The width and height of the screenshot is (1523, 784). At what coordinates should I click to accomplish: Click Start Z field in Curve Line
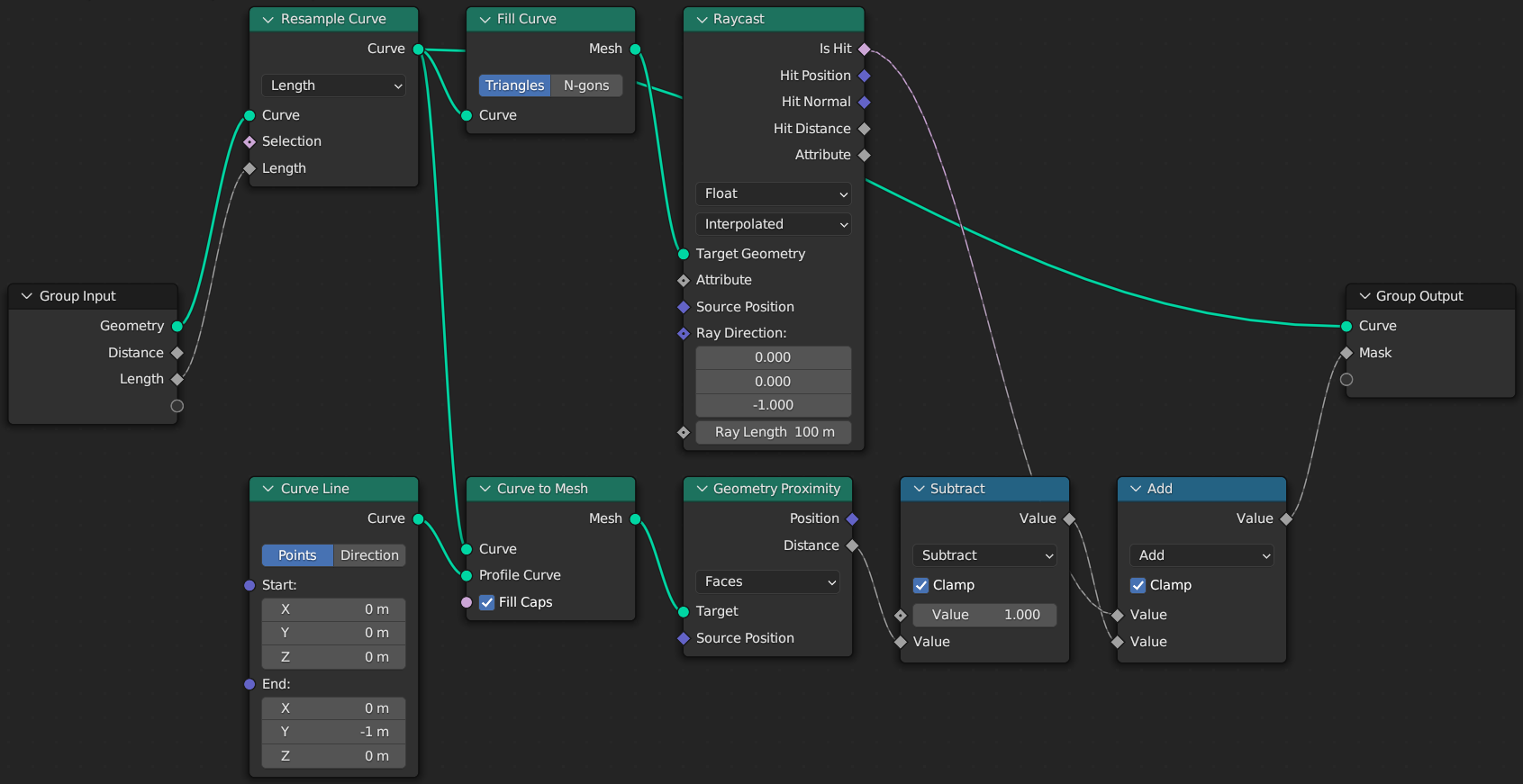click(333, 657)
